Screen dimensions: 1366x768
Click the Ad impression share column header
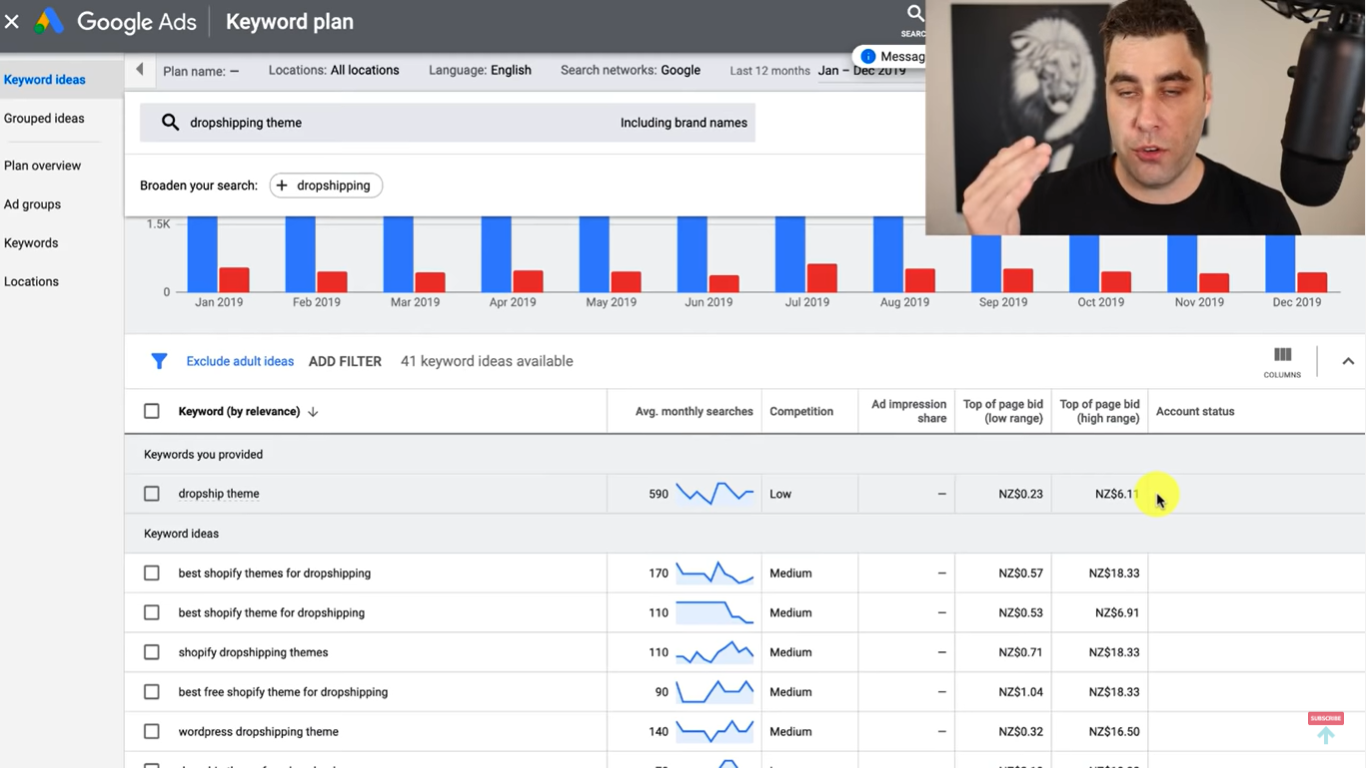(x=909, y=411)
